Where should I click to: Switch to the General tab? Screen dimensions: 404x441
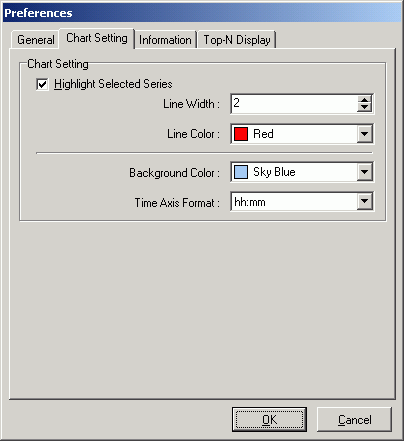(x=35, y=40)
